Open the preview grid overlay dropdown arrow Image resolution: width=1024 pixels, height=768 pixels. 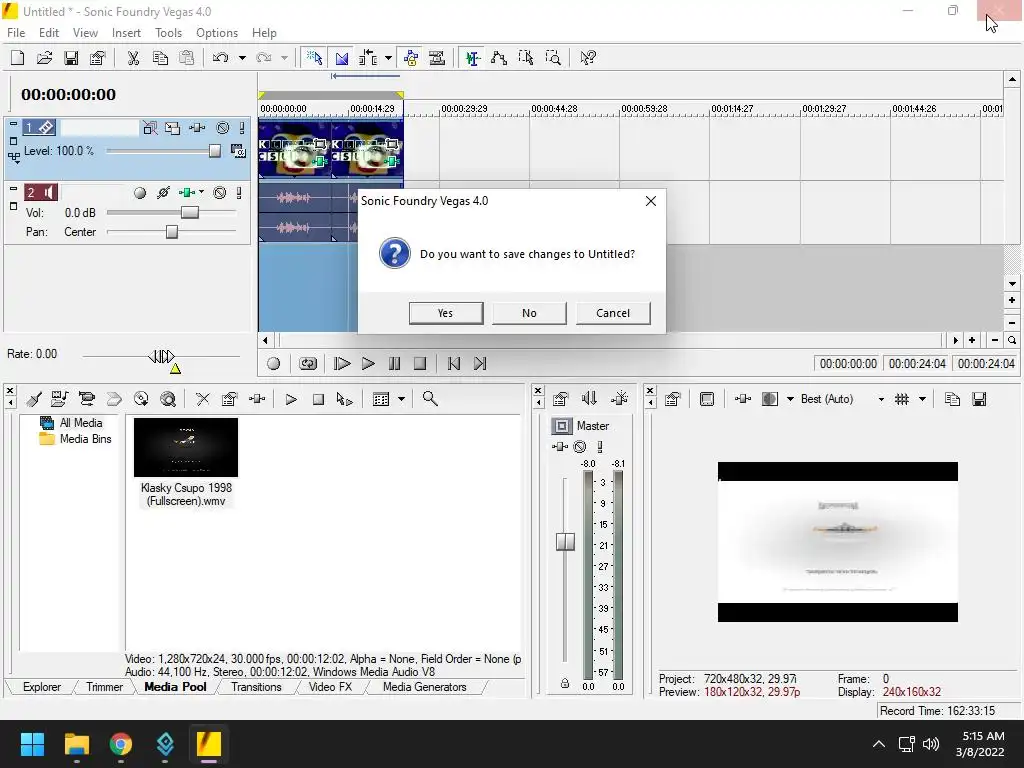[x=922, y=399]
